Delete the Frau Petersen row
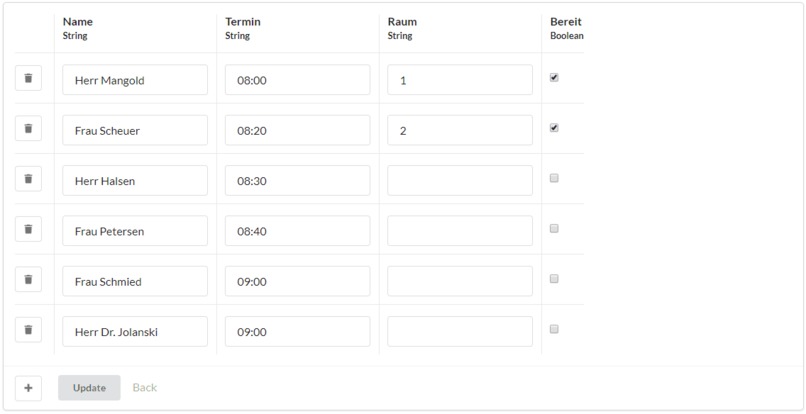 click(x=28, y=229)
